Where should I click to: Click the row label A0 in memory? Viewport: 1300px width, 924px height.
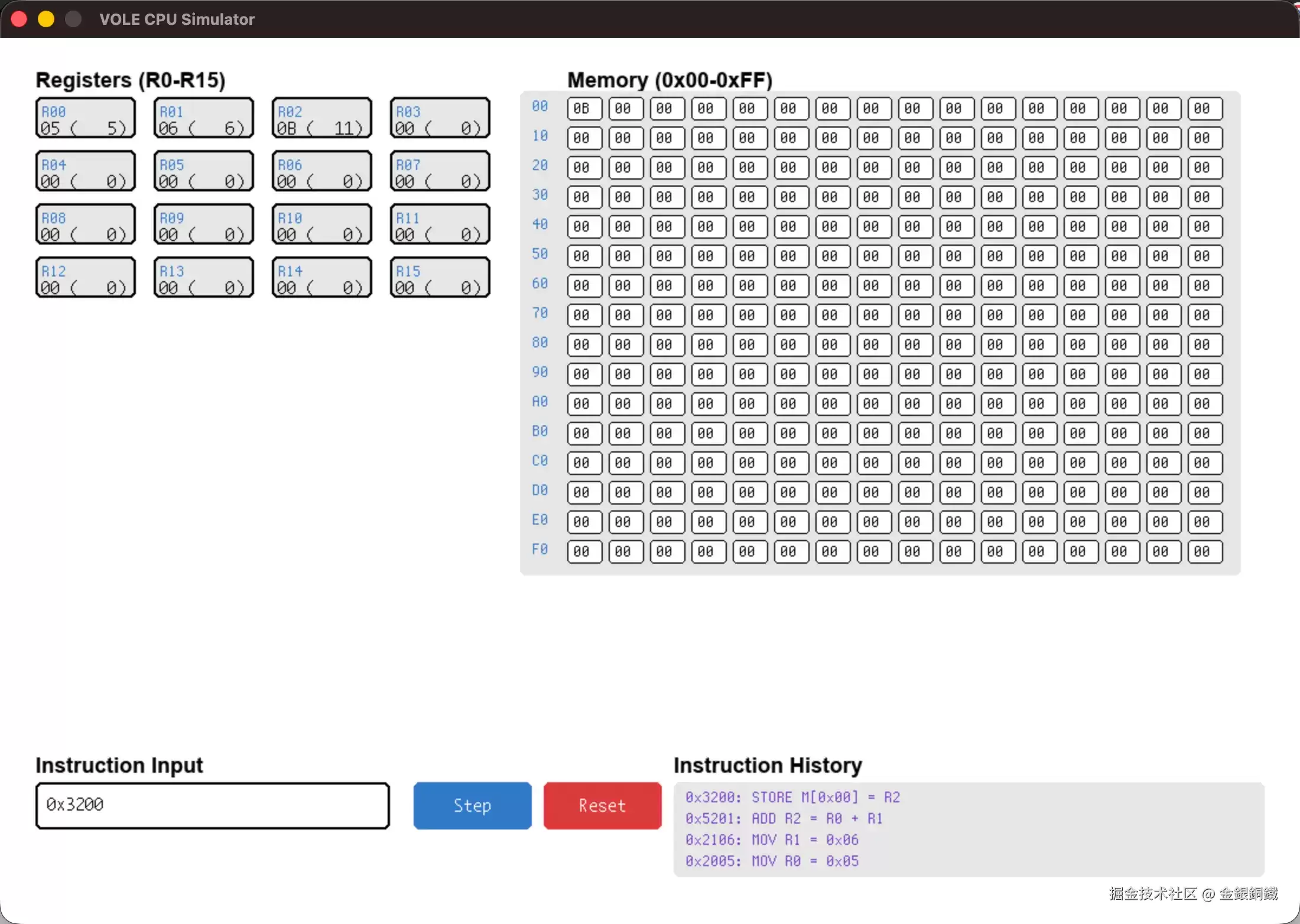click(x=539, y=402)
